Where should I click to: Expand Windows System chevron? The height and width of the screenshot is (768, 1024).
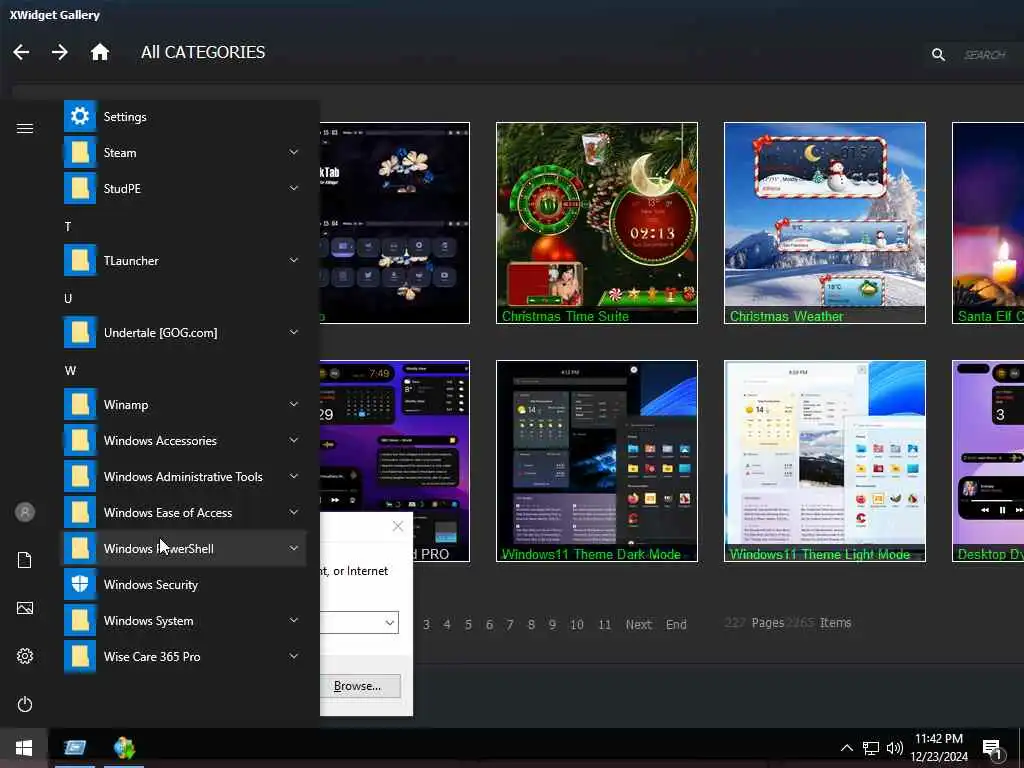pyautogui.click(x=294, y=620)
